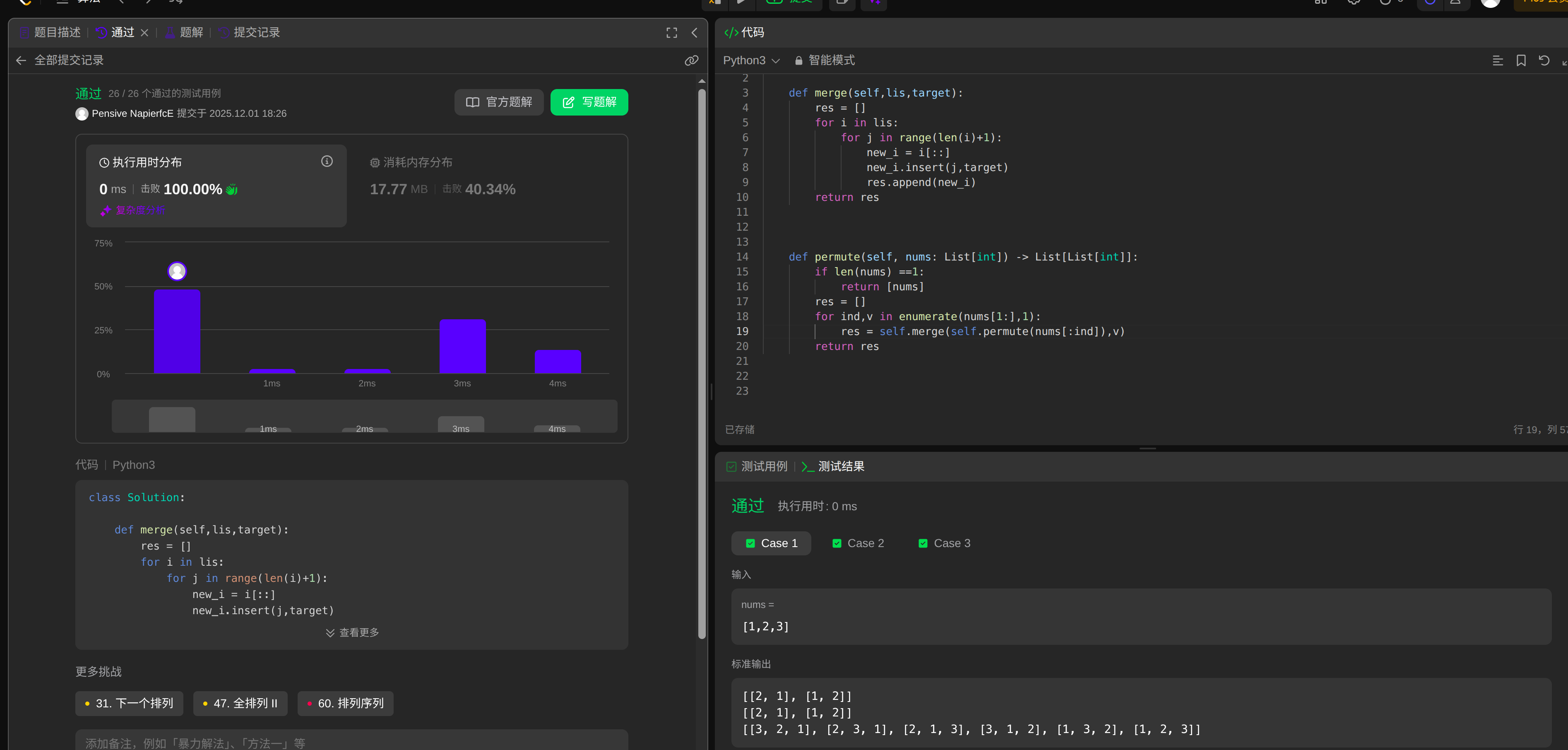Reset code with the undo arrow icon
The width and height of the screenshot is (1568, 750).
coord(1544,60)
